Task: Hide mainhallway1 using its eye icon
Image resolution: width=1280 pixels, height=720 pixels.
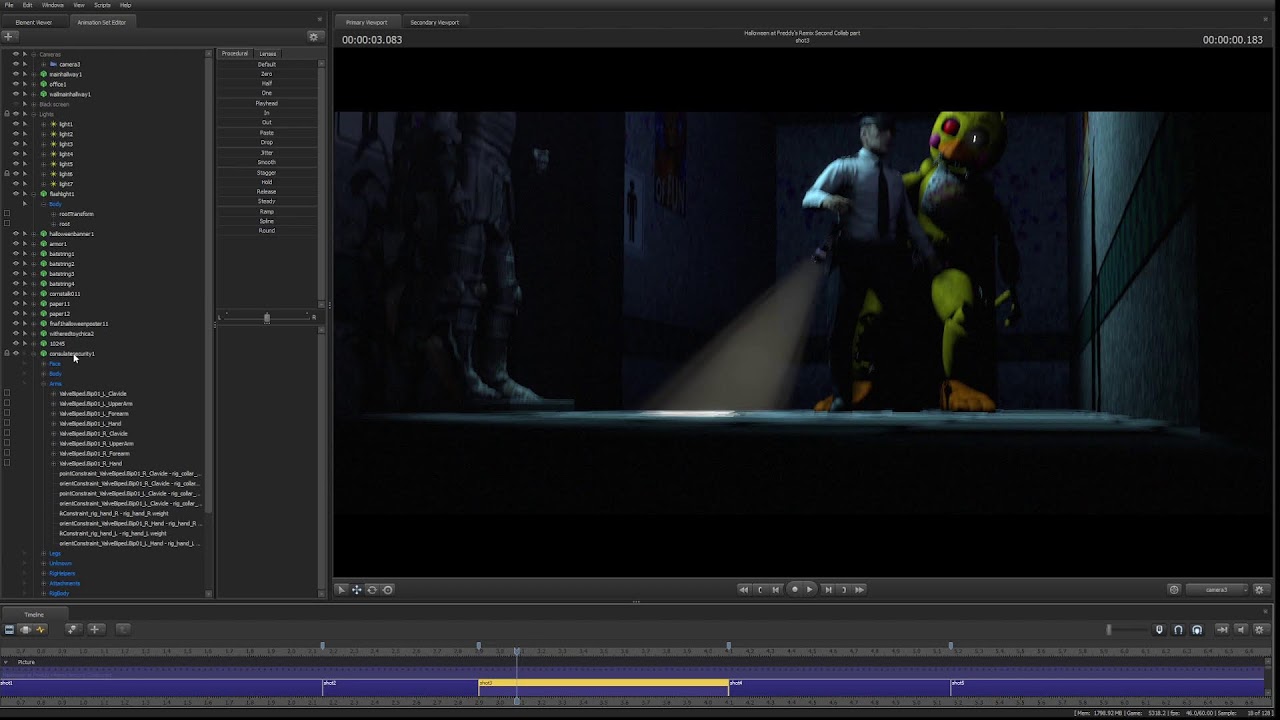Action: 16,74
